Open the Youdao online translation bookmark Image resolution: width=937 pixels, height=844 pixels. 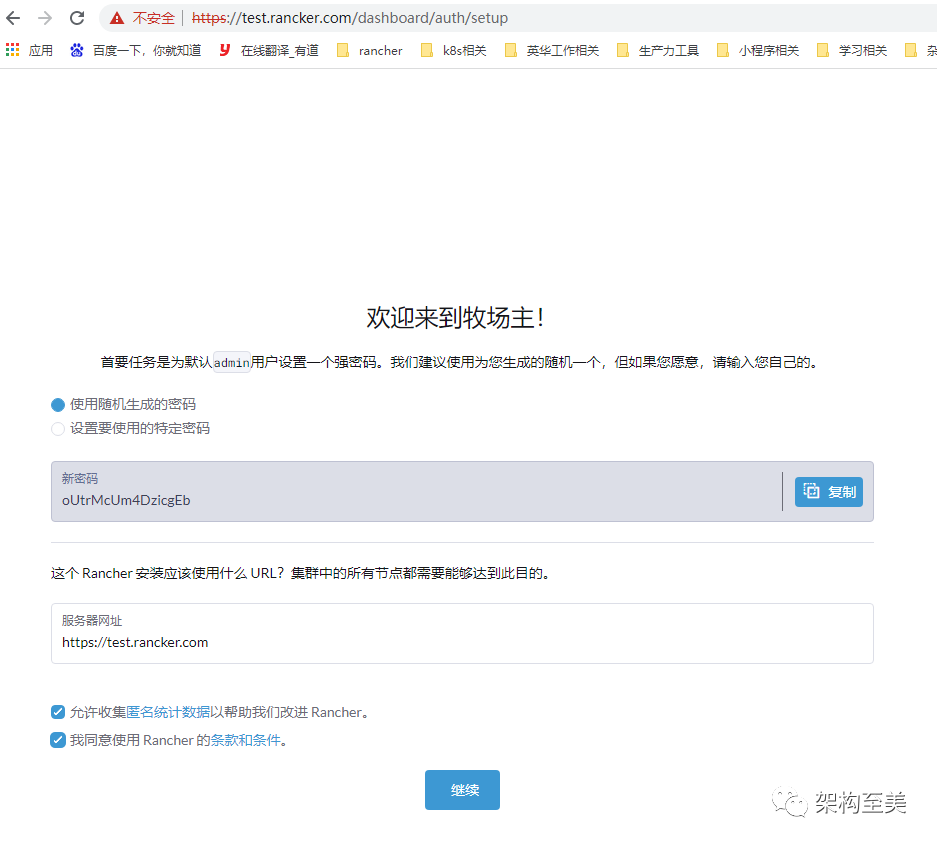[269, 50]
